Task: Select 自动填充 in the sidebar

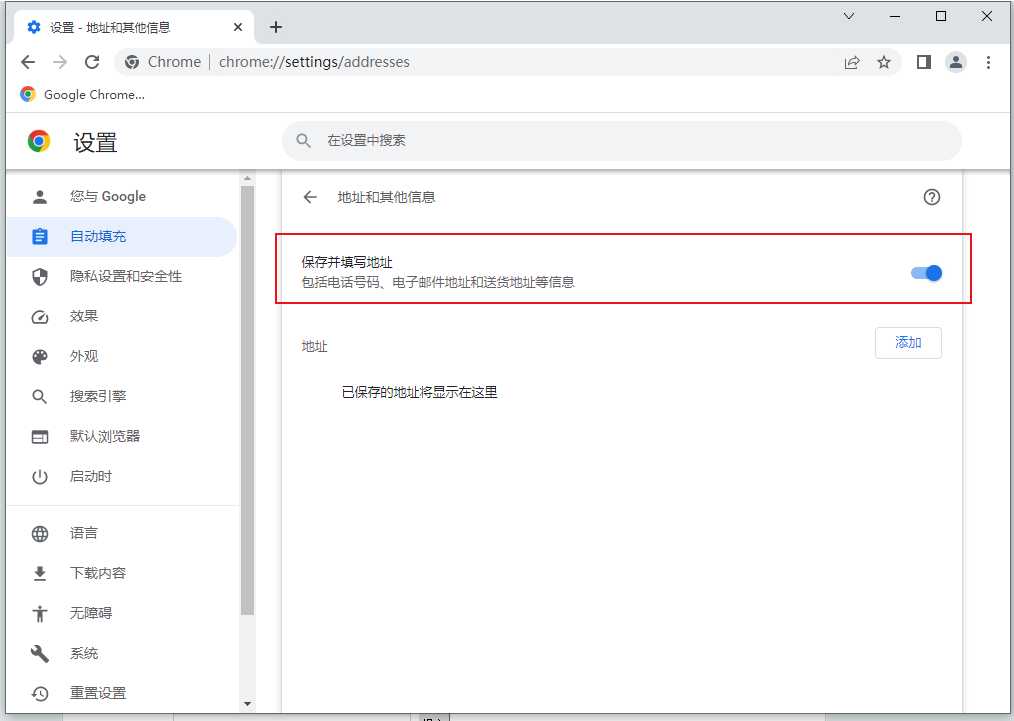Action: pyautogui.click(x=122, y=237)
